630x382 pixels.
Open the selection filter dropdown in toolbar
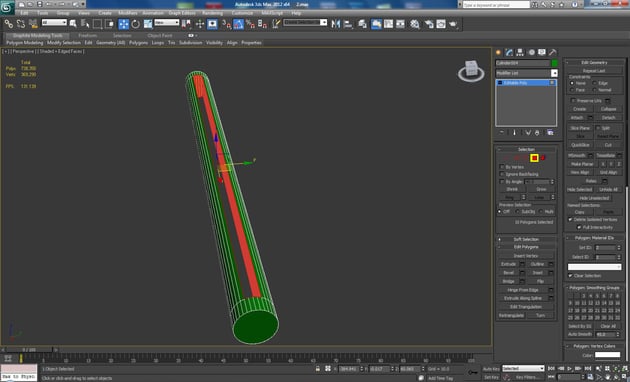54,23
